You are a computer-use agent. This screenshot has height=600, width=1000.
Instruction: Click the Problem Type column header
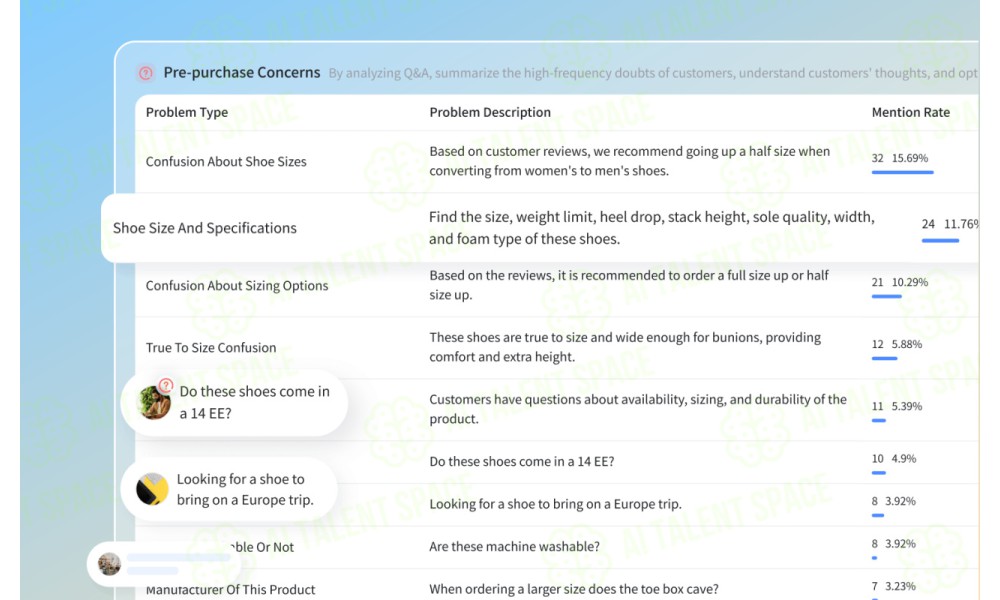coord(187,112)
